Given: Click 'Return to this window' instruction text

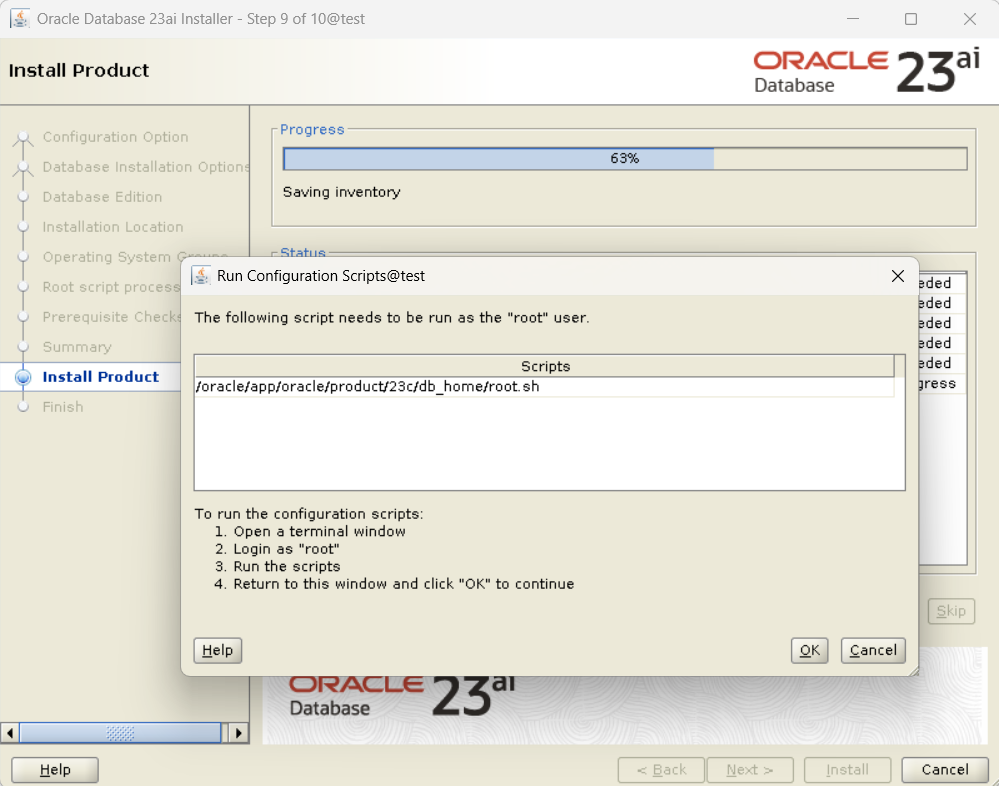Looking at the screenshot, I should [404, 583].
